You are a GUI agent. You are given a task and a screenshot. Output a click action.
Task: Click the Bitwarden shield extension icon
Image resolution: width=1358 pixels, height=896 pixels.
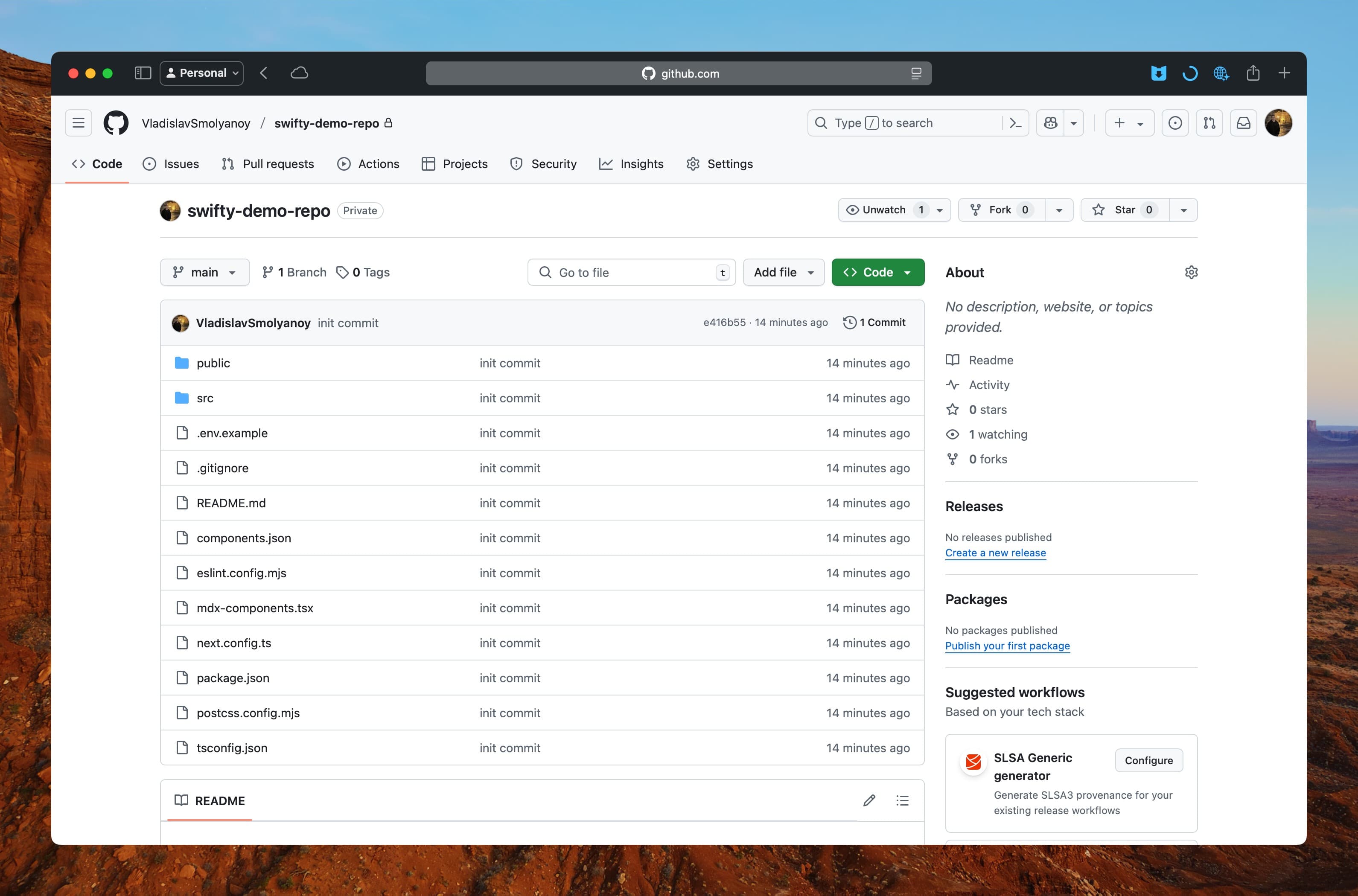1159,73
